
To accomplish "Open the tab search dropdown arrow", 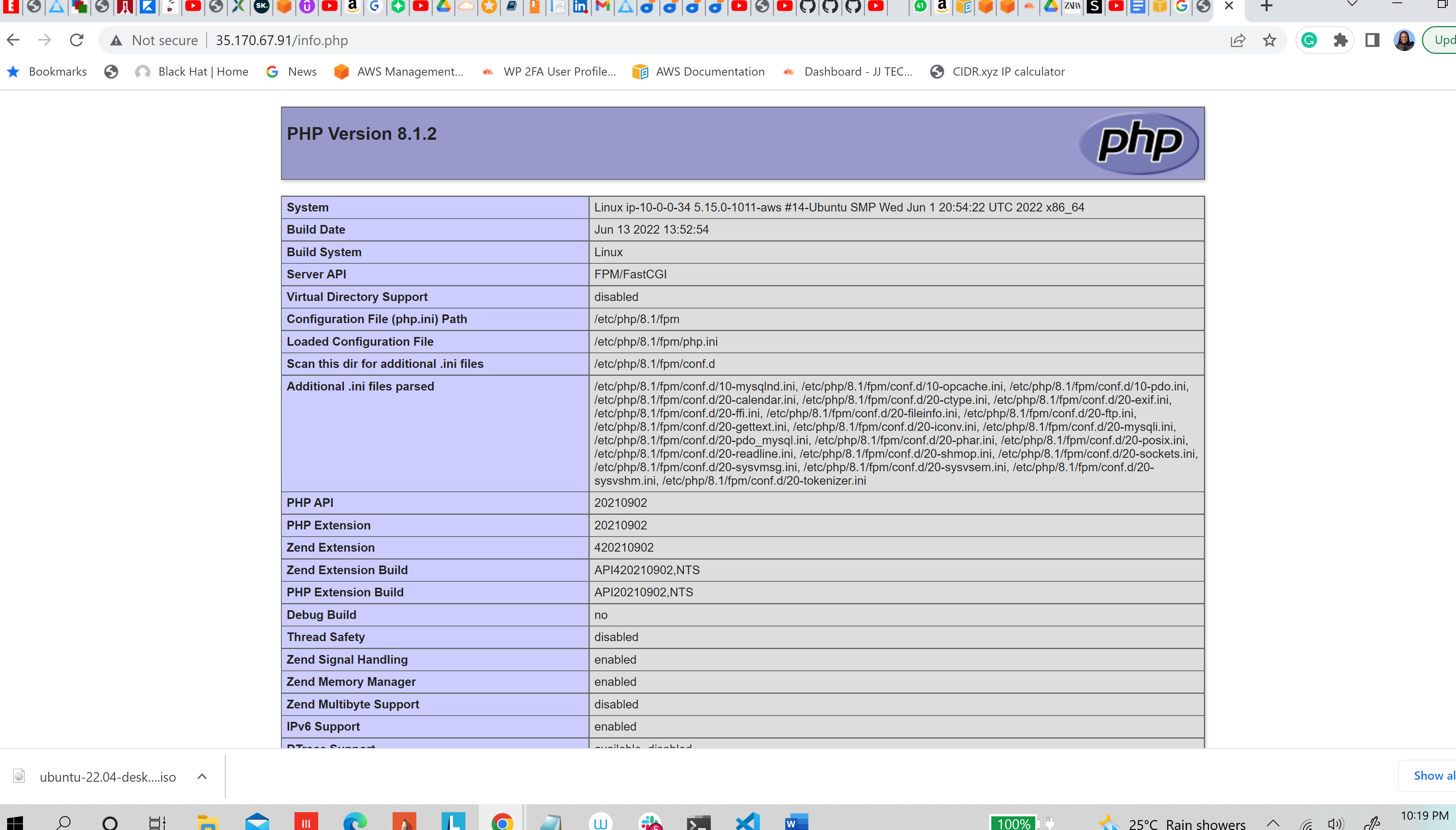I will click(x=1352, y=5).
